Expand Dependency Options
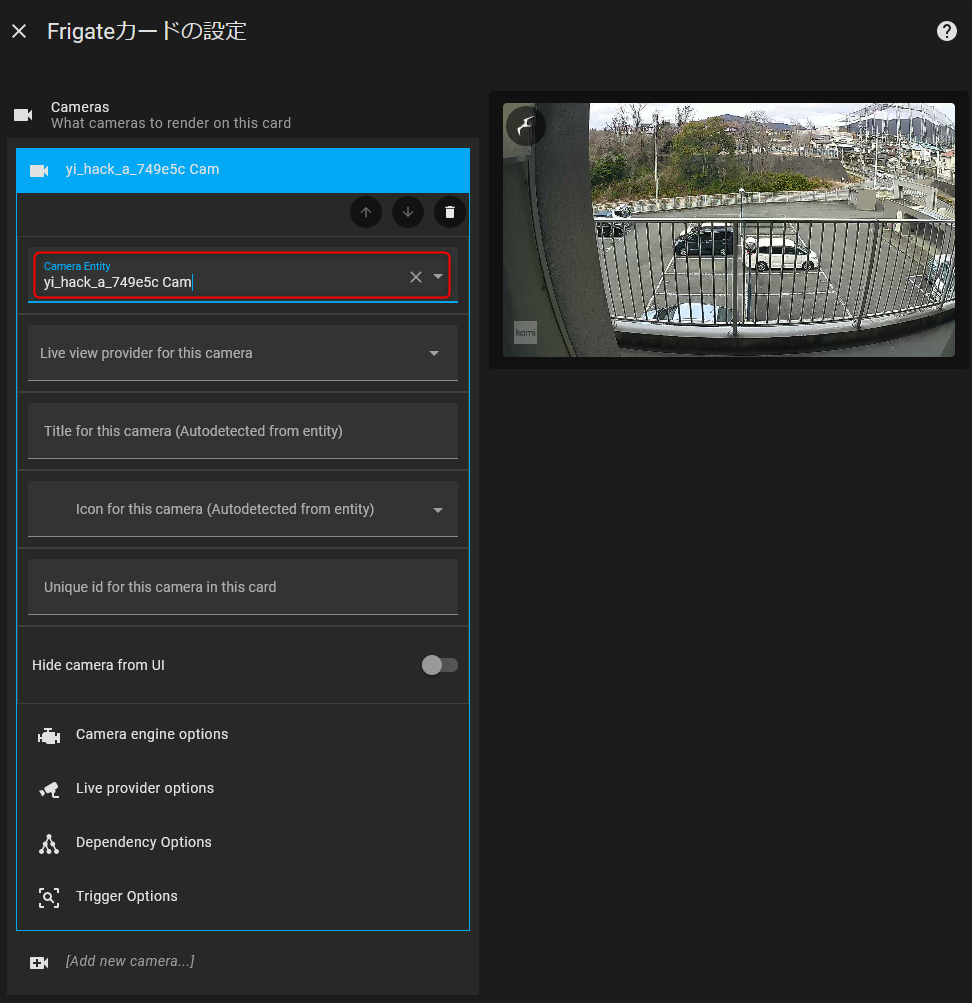 243,843
